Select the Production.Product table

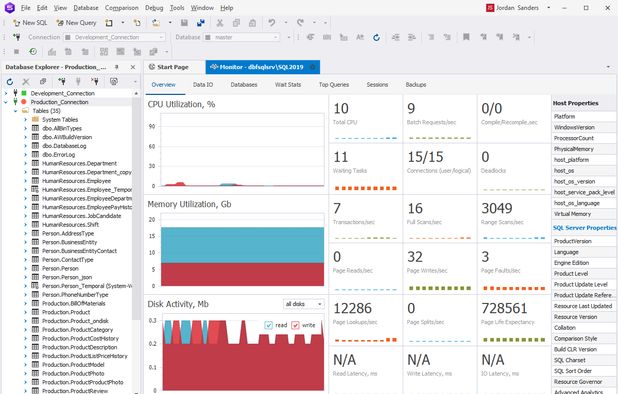[x=66, y=312]
